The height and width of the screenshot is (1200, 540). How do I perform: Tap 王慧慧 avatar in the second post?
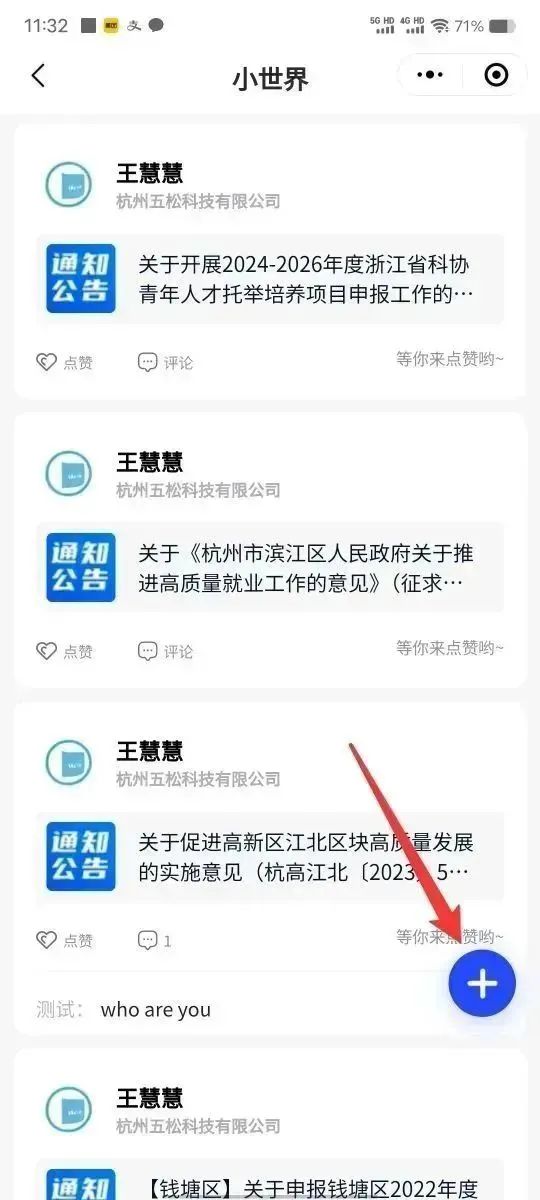69,474
